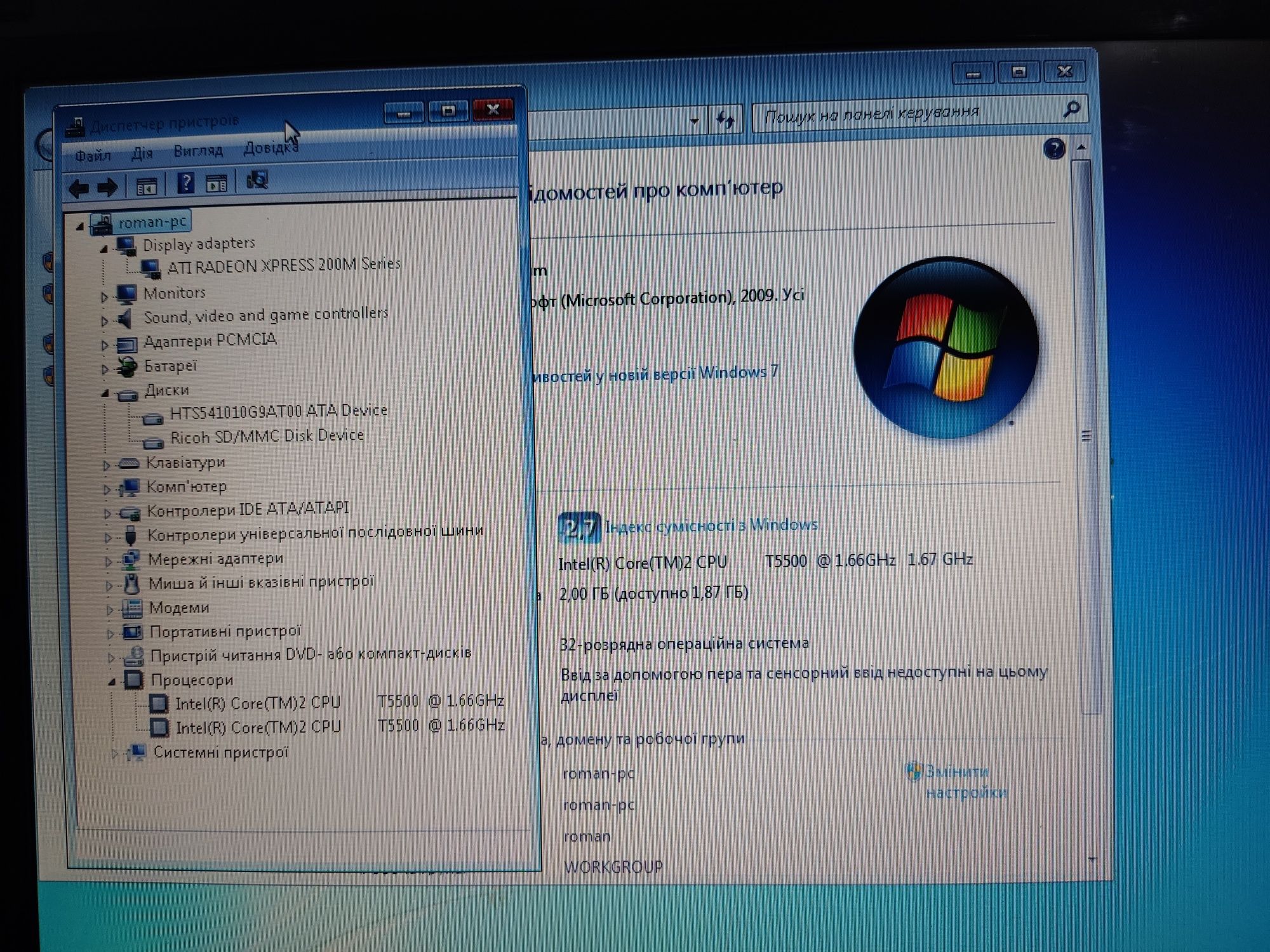1270x952 pixels.
Task: Click the scrollbar up arrow in System window
Action: [x=1081, y=147]
